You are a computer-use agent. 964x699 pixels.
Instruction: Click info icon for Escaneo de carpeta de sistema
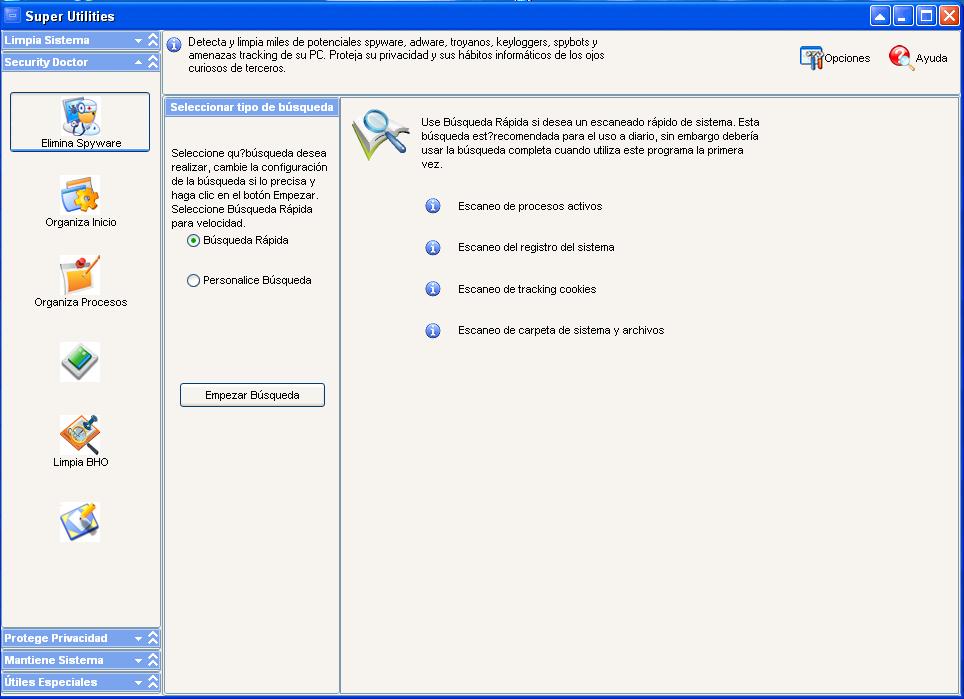[x=433, y=330]
